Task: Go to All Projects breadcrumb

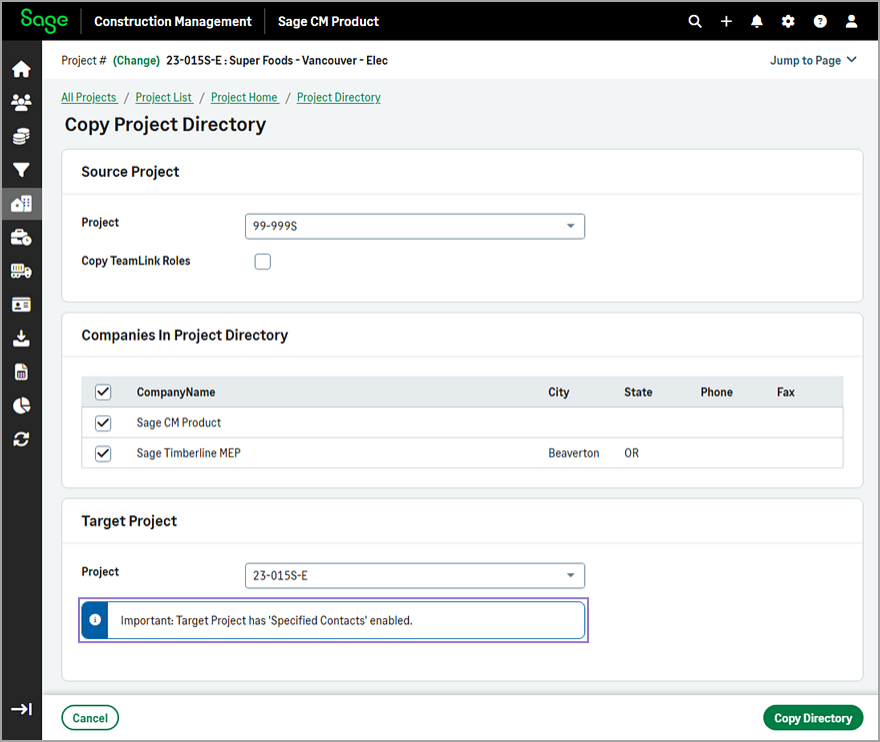Action: pyautogui.click(x=89, y=97)
